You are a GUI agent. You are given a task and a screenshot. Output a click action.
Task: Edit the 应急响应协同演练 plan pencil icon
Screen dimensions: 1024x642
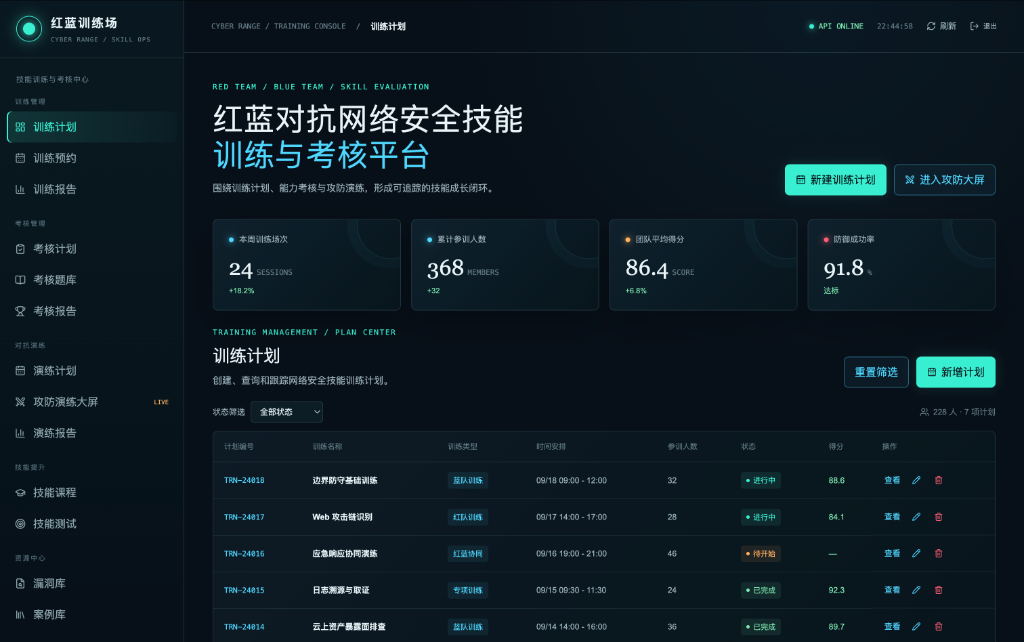pos(916,553)
